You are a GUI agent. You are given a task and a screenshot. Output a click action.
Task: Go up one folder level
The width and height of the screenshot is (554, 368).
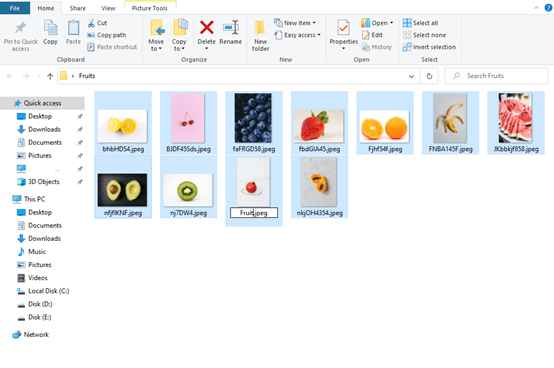pyautogui.click(x=50, y=76)
